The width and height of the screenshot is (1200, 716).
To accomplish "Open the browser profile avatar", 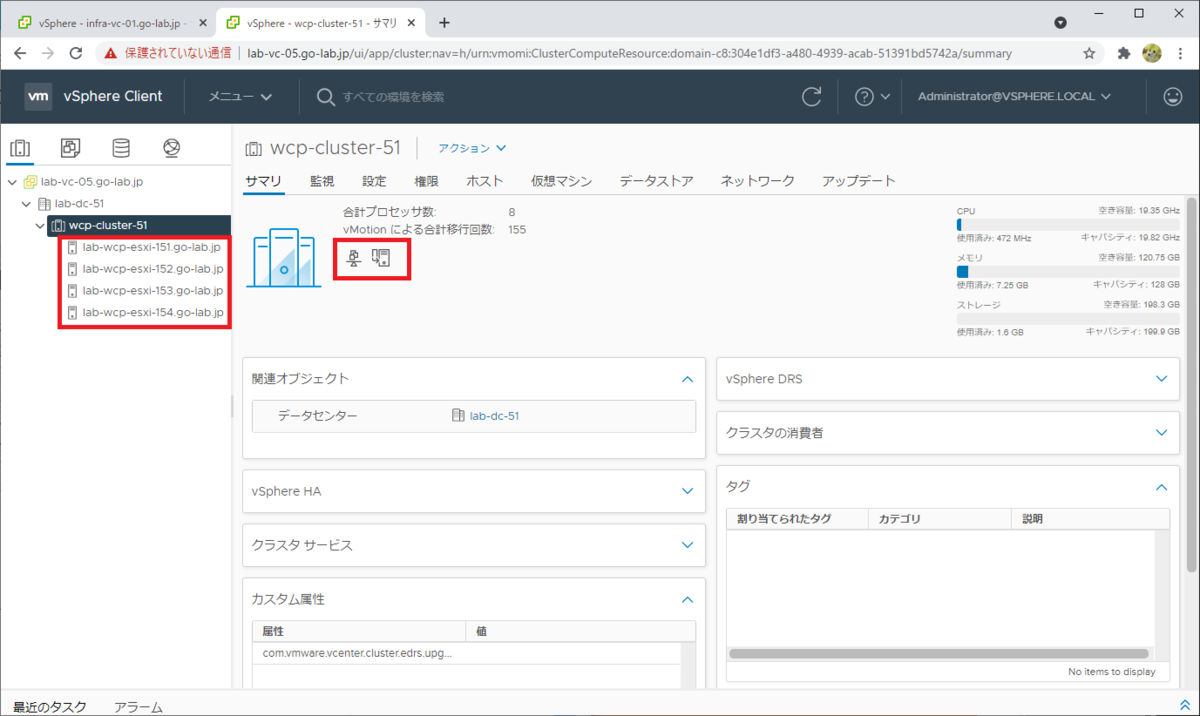I will click(x=1152, y=53).
